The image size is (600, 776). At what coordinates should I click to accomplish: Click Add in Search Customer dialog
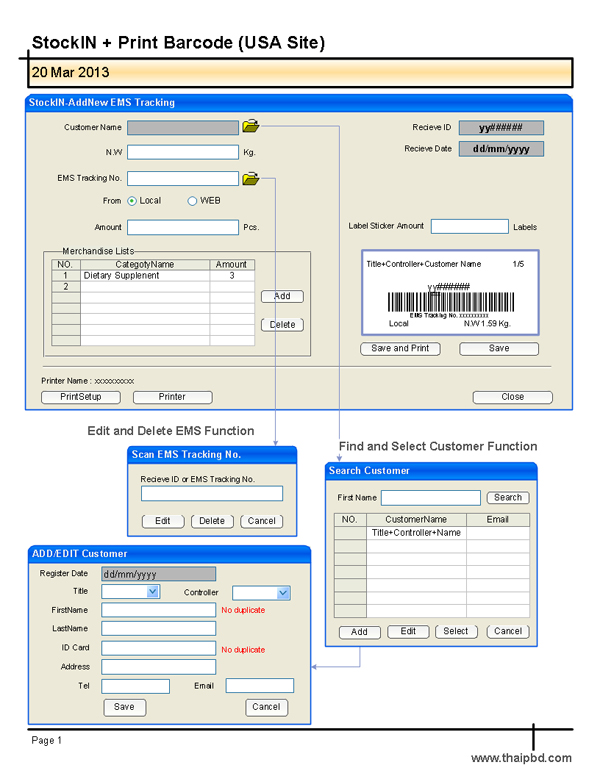click(x=359, y=632)
